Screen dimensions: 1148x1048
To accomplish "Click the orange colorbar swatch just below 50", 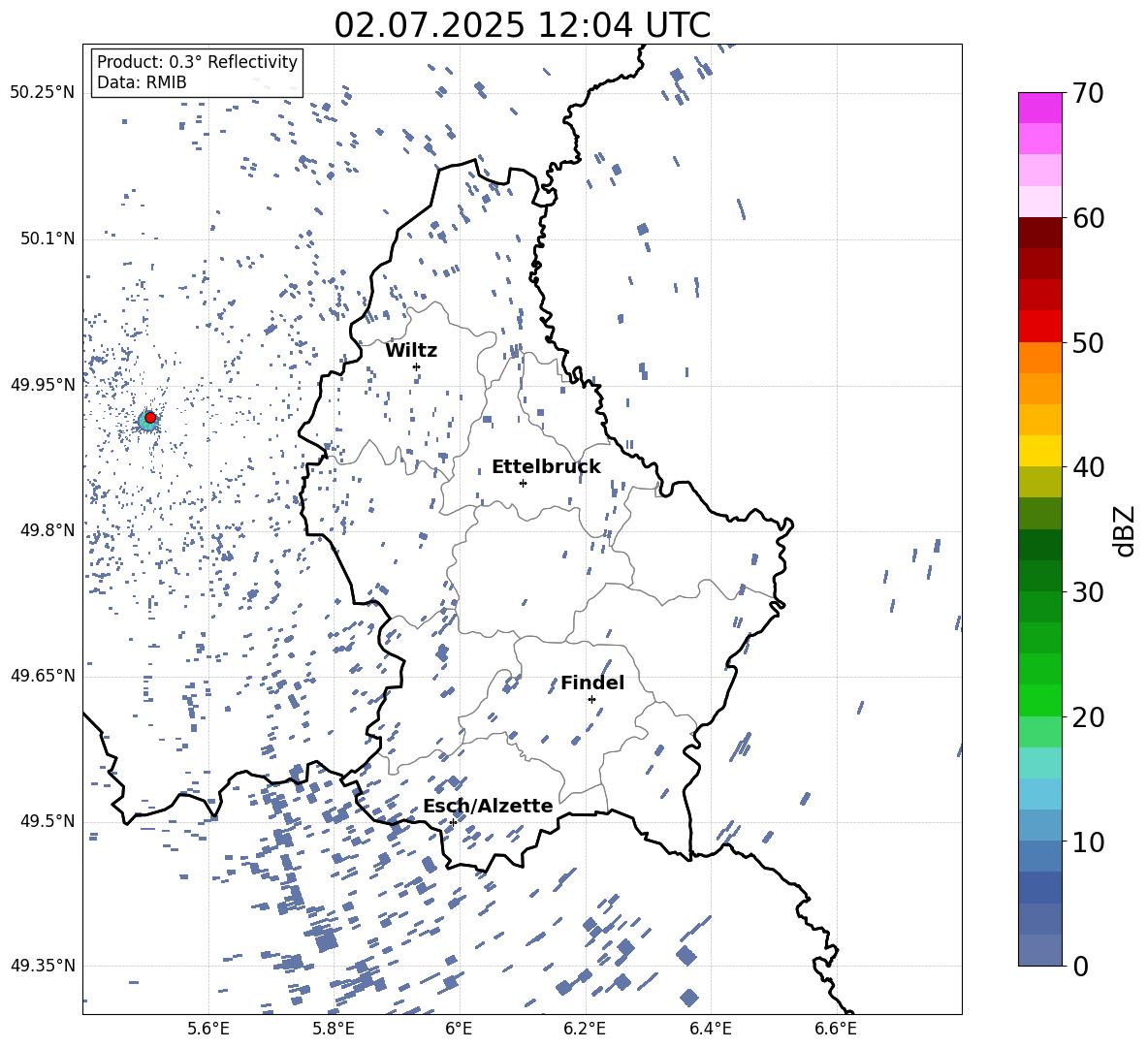I will tap(1040, 357).
